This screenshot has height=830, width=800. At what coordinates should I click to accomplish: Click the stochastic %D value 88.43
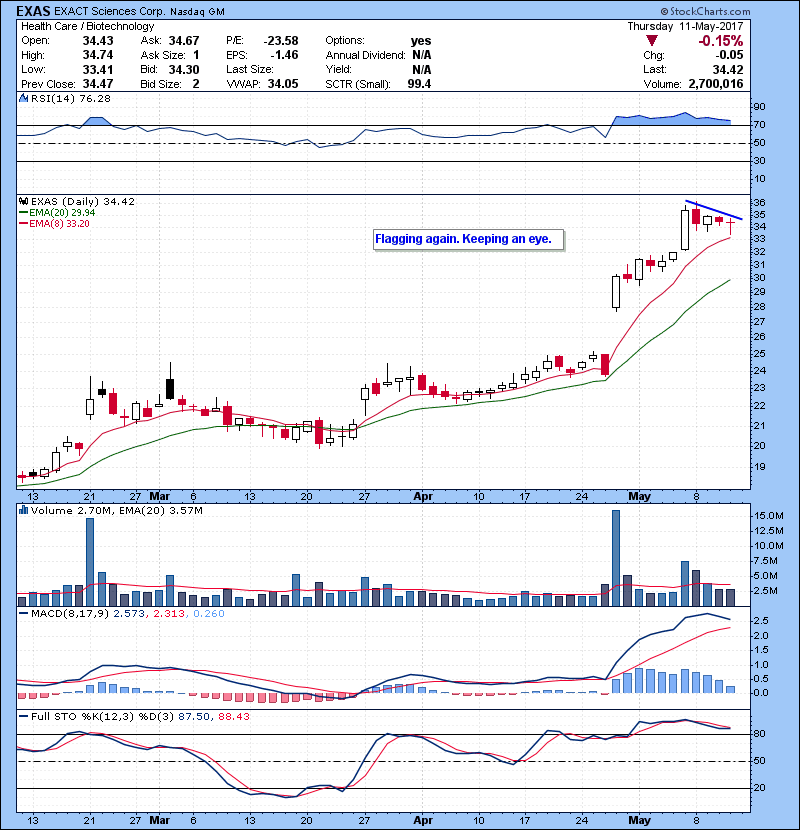(x=233, y=716)
